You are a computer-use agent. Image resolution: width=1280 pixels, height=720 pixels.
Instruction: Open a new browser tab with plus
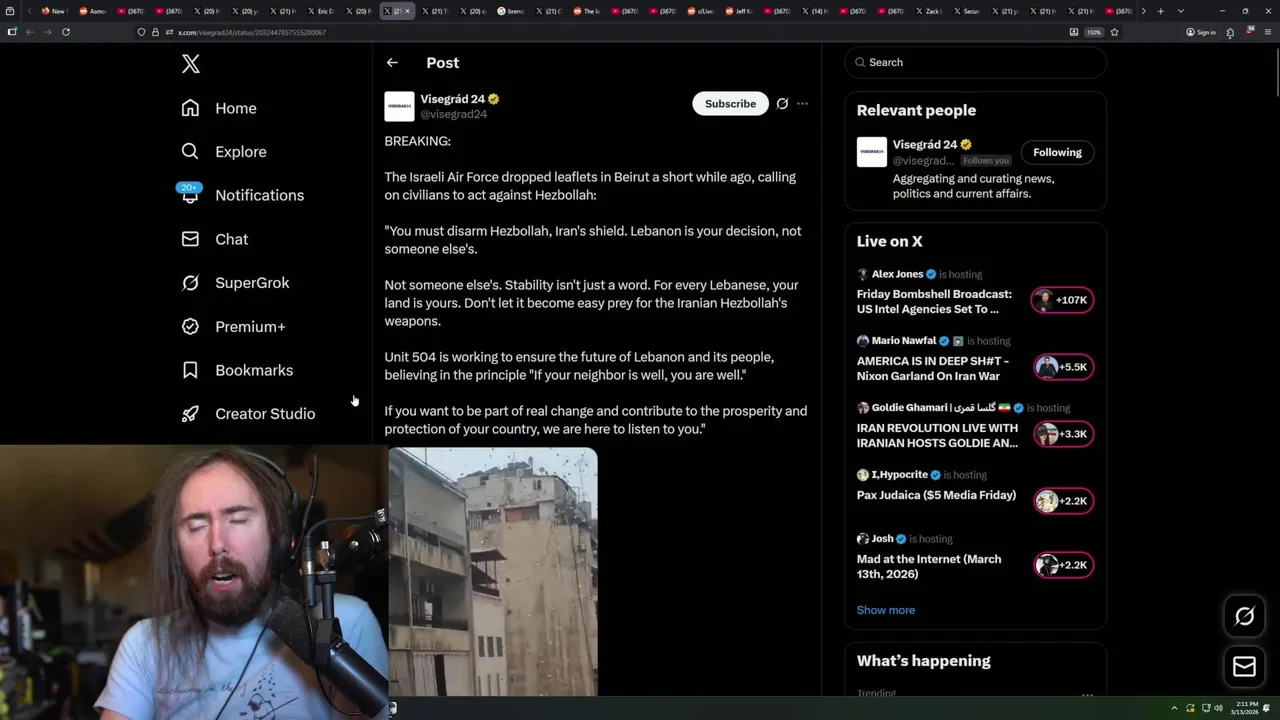(1160, 11)
